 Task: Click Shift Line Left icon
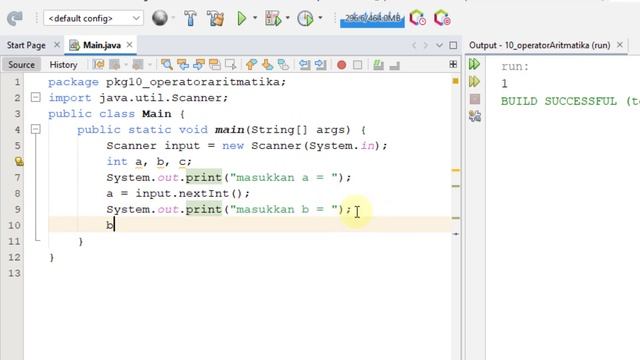click(x=304, y=64)
